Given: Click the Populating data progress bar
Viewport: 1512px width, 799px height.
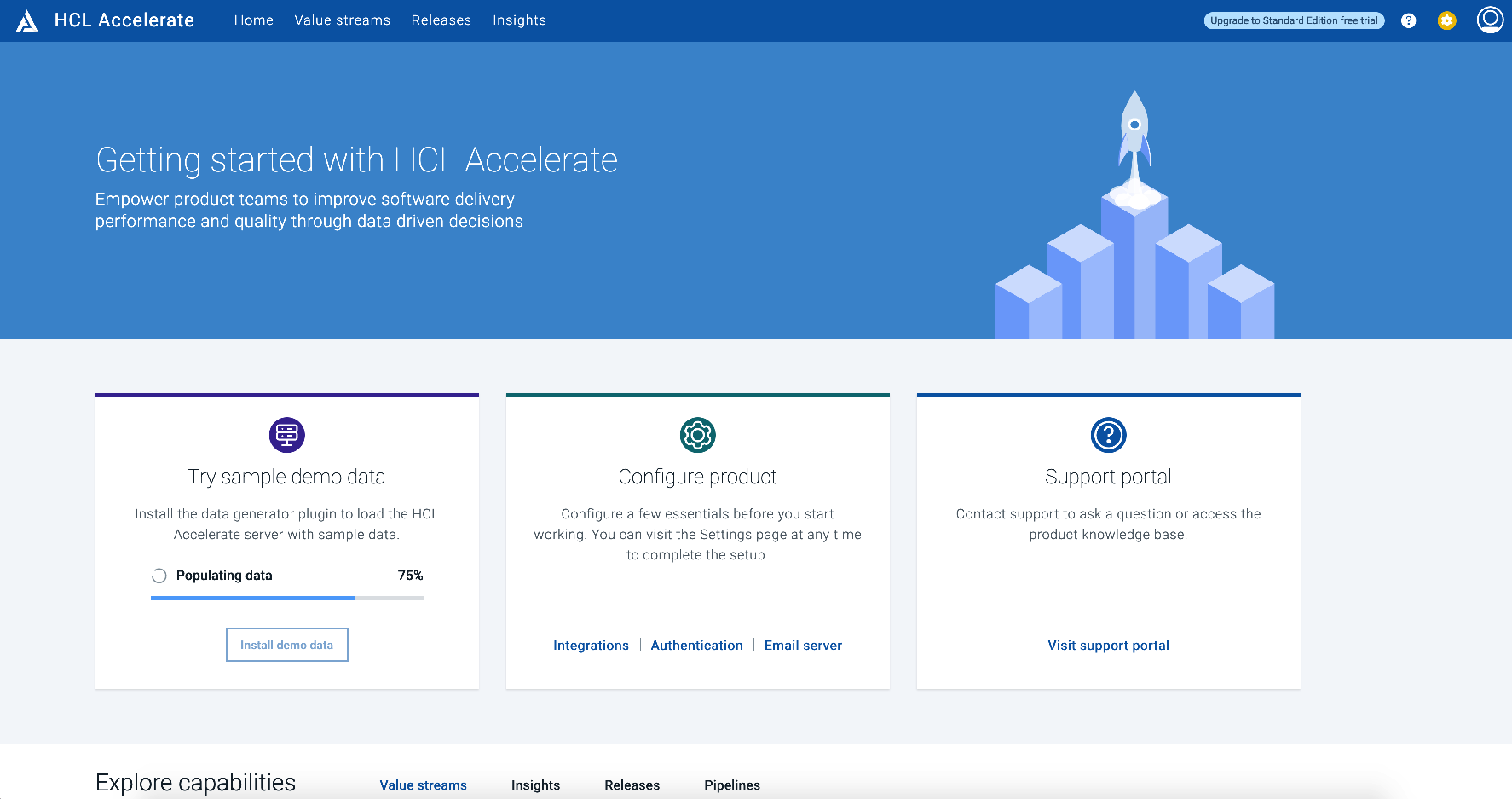Looking at the screenshot, I should tap(287, 599).
